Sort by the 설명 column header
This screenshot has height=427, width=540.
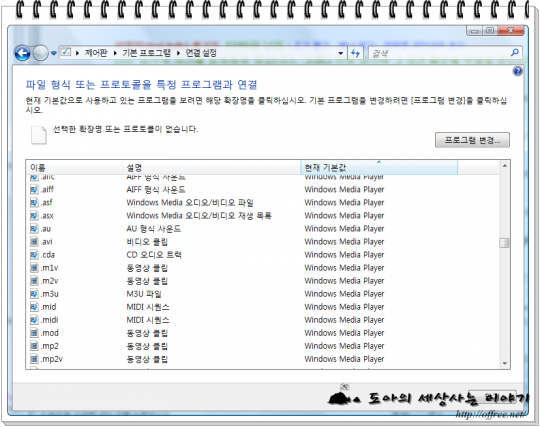[211, 168]
